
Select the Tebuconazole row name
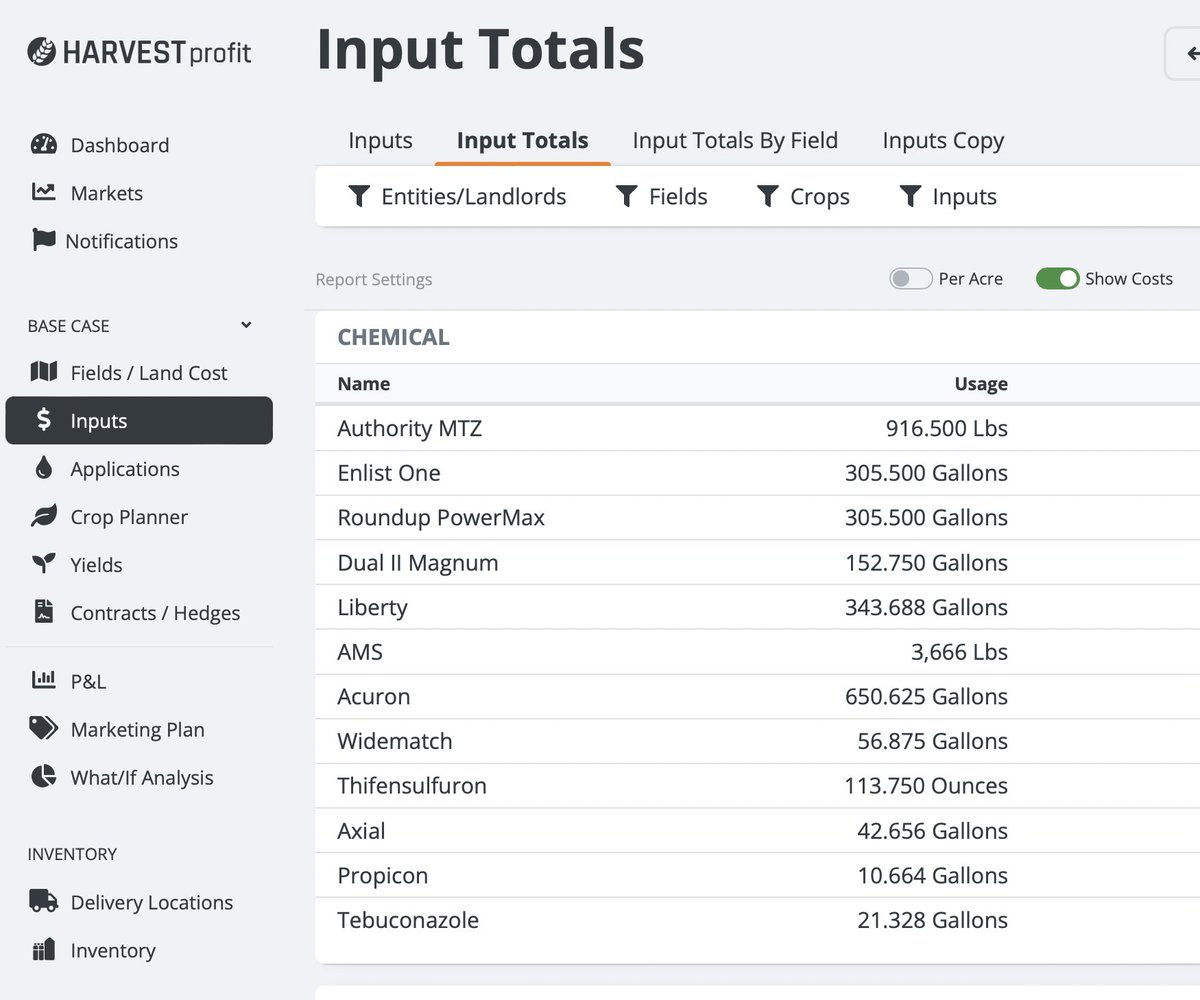pos(408,920)
